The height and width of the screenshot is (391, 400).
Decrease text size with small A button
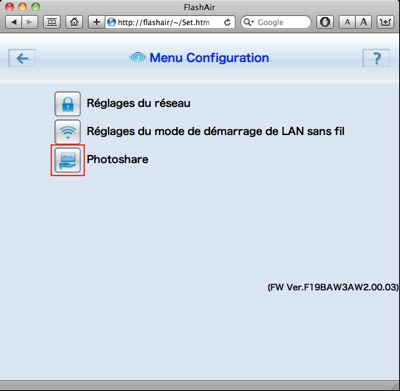click(x=347, y=22)
